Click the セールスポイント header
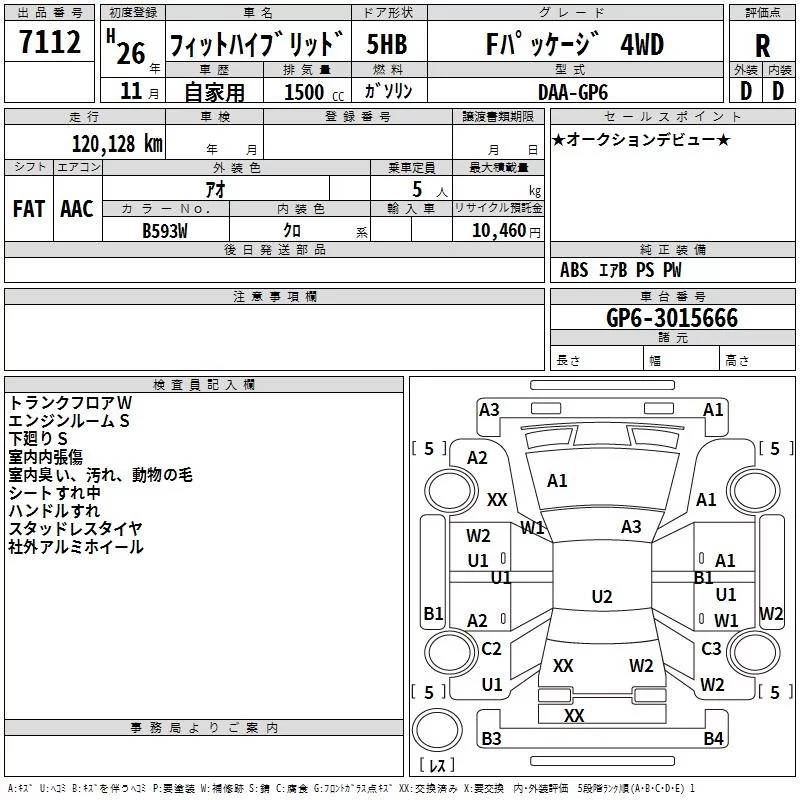Viewport: 800px width, 800px height. click(672, 117)
